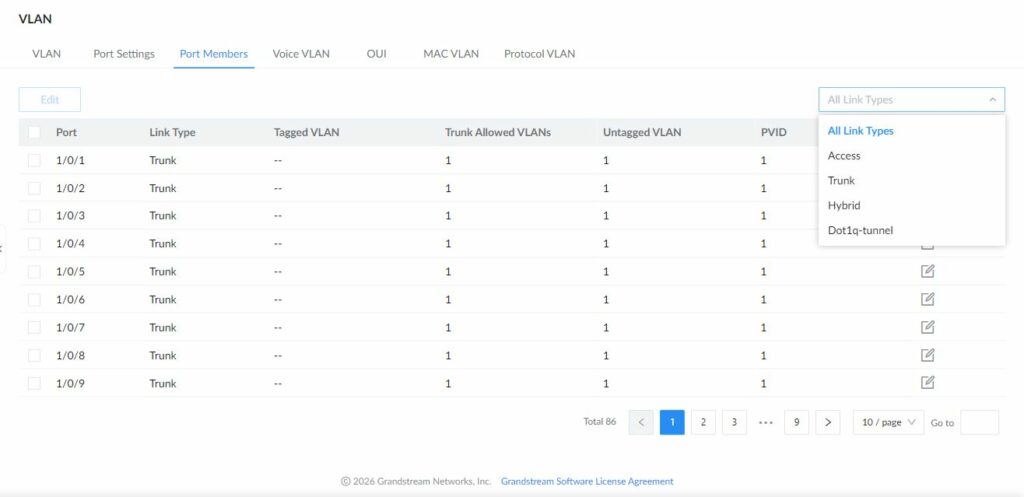Go to the next page arrow
This screenshot has width=1024, height=497.
[x=828, y=423]
